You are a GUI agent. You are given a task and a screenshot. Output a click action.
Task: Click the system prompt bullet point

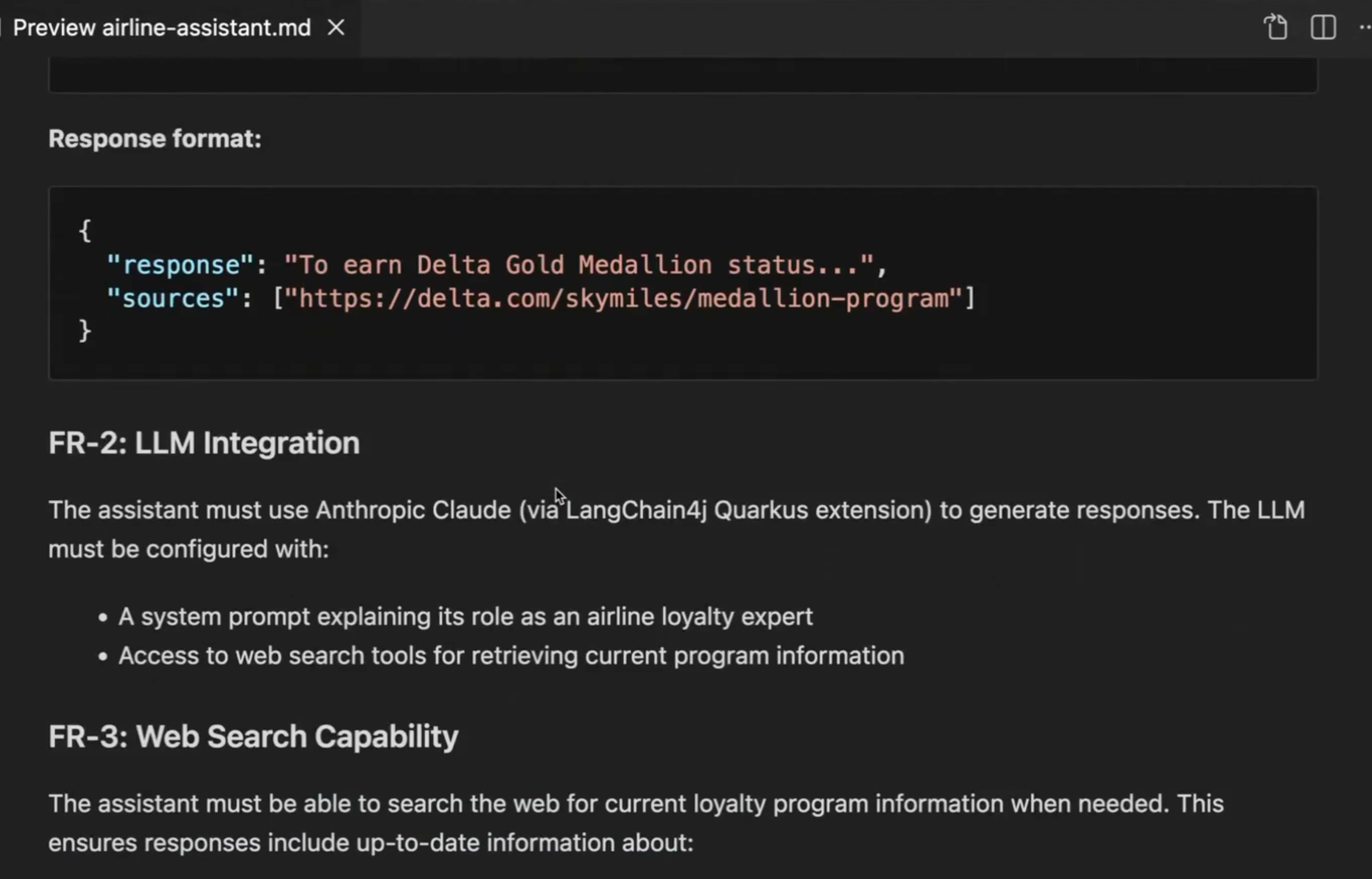(465, 616)
